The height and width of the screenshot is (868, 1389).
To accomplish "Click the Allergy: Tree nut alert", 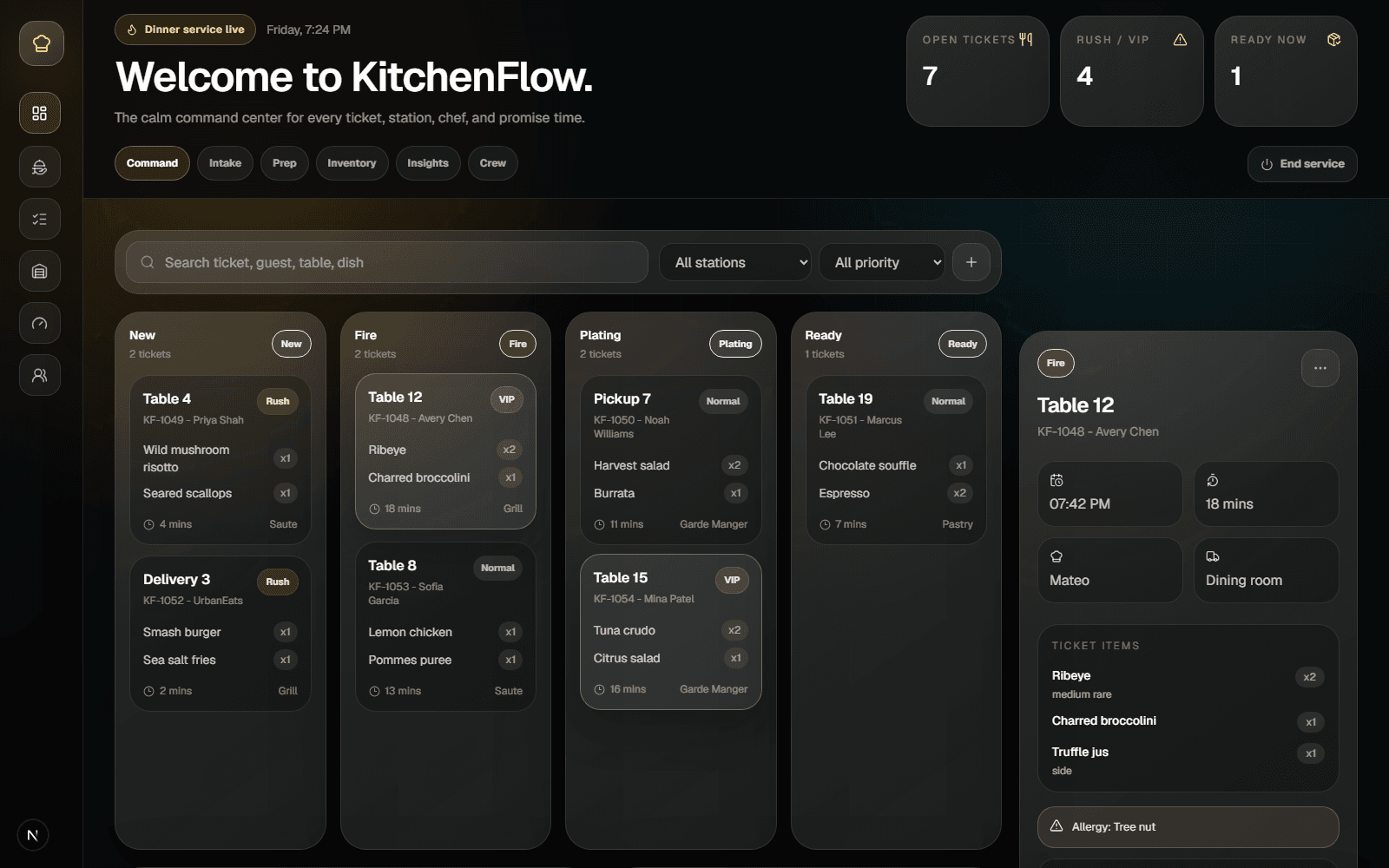I will (1188, 827).
